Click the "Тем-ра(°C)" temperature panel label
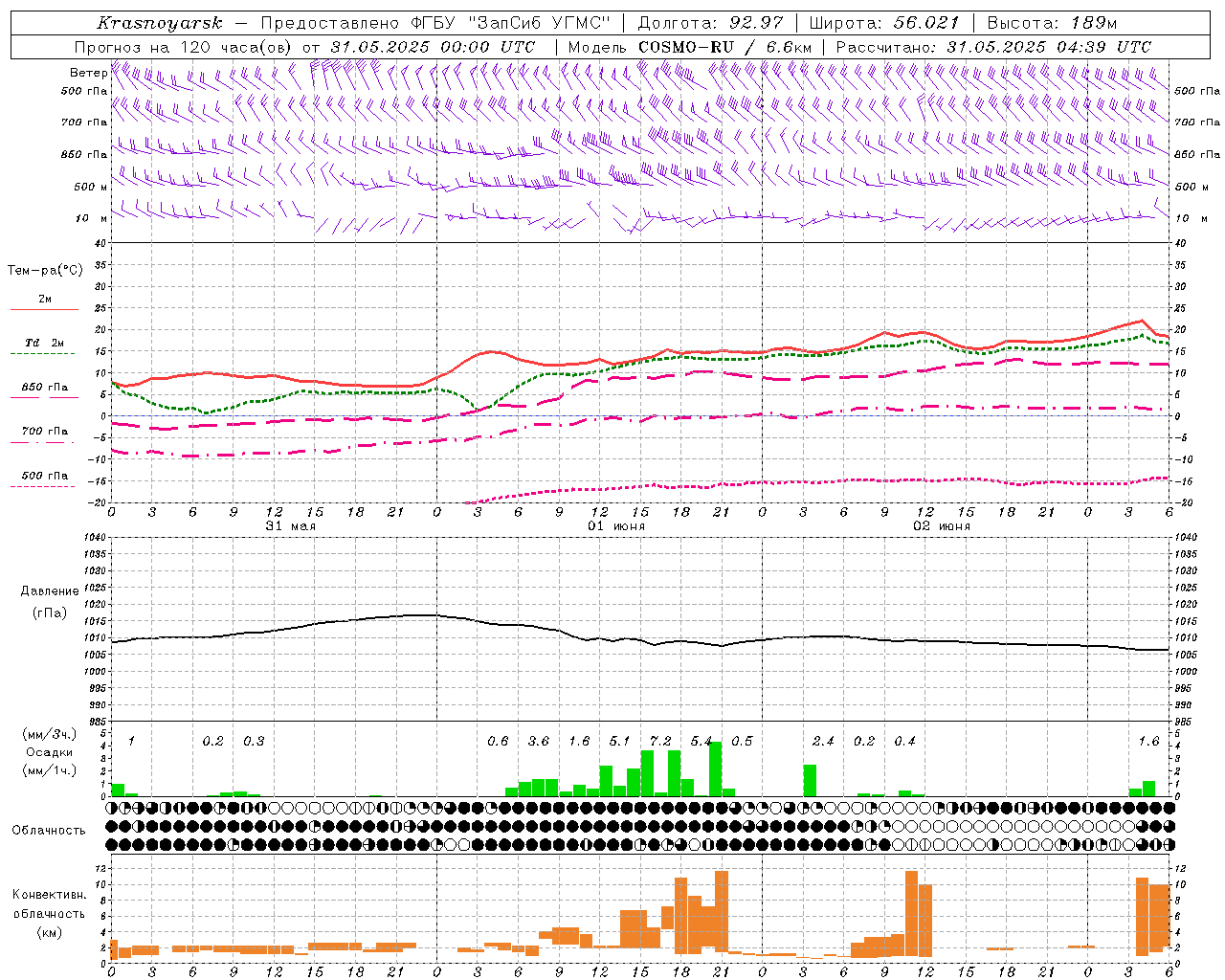The image size is (1225, 980). pos(45,271)
